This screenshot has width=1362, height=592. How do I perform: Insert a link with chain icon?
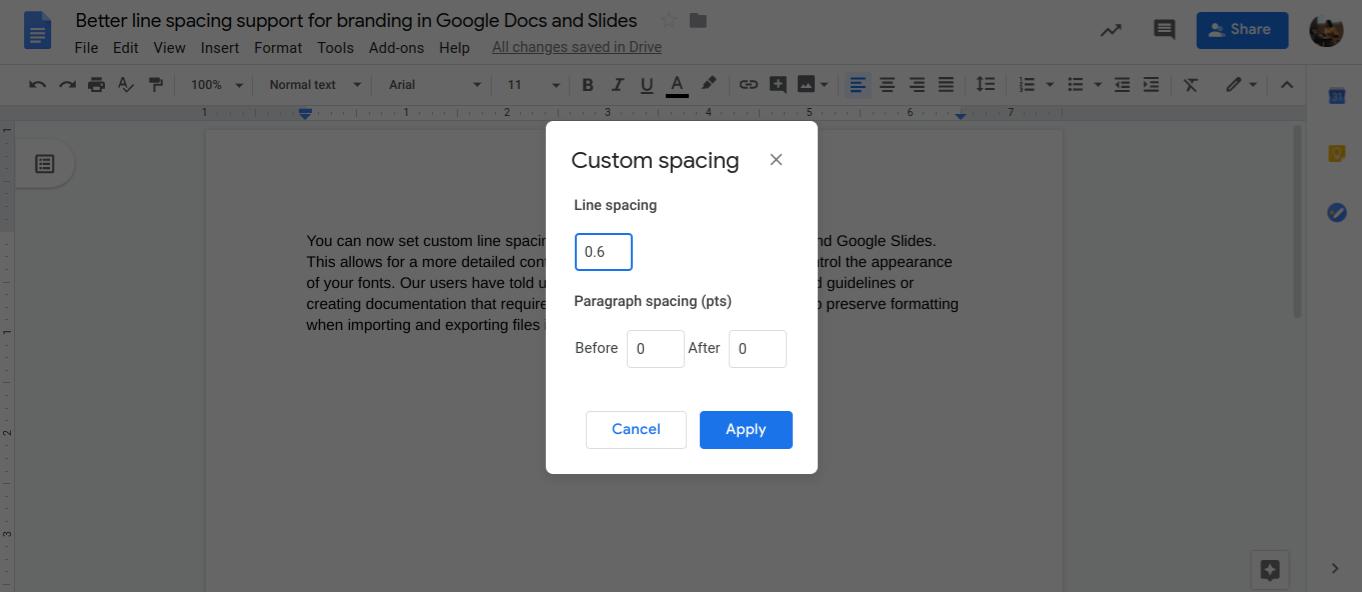748,85
